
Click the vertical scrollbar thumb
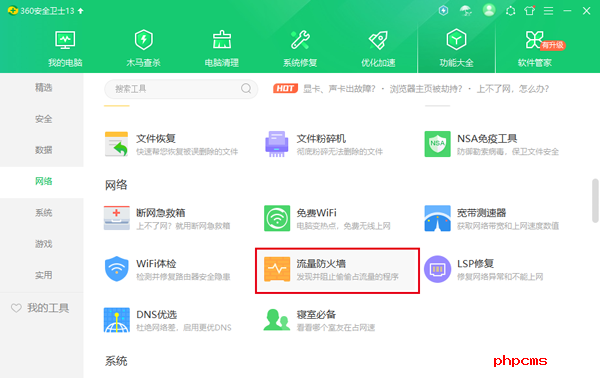(595, 200)
